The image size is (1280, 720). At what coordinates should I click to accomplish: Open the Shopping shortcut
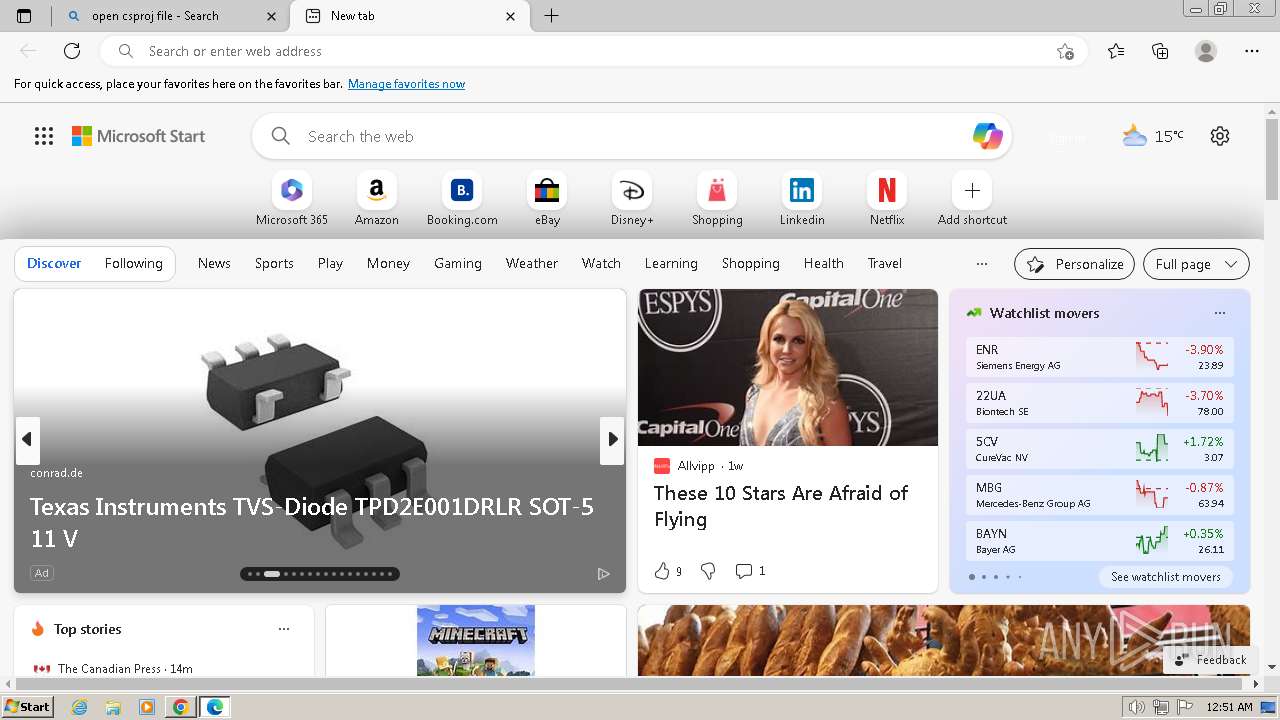pyautogui.click(x=717, y=199)
